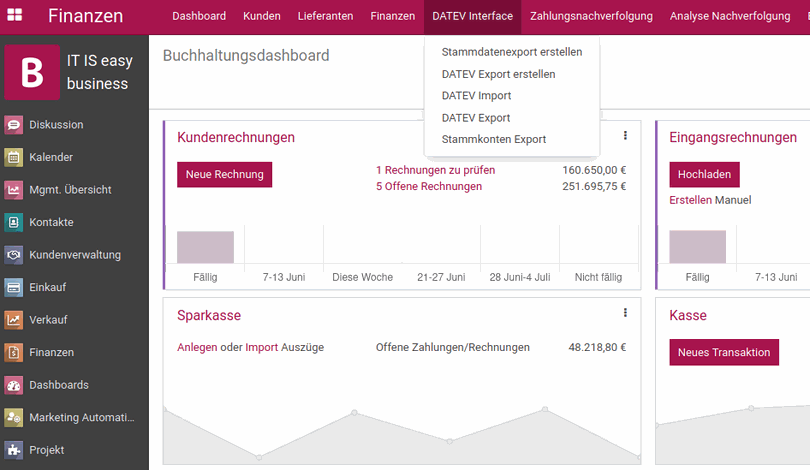
Task: Open the Zahlungsnachverfolgung menu
Action: tap(591, 16)
